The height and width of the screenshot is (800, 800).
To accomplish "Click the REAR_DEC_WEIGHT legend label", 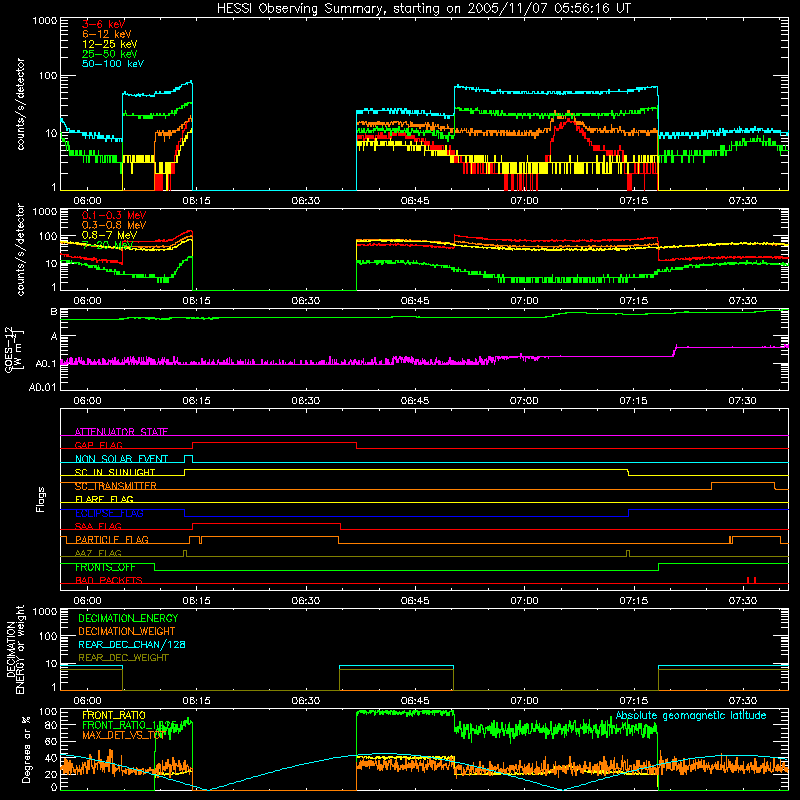I will pos(123,658).
